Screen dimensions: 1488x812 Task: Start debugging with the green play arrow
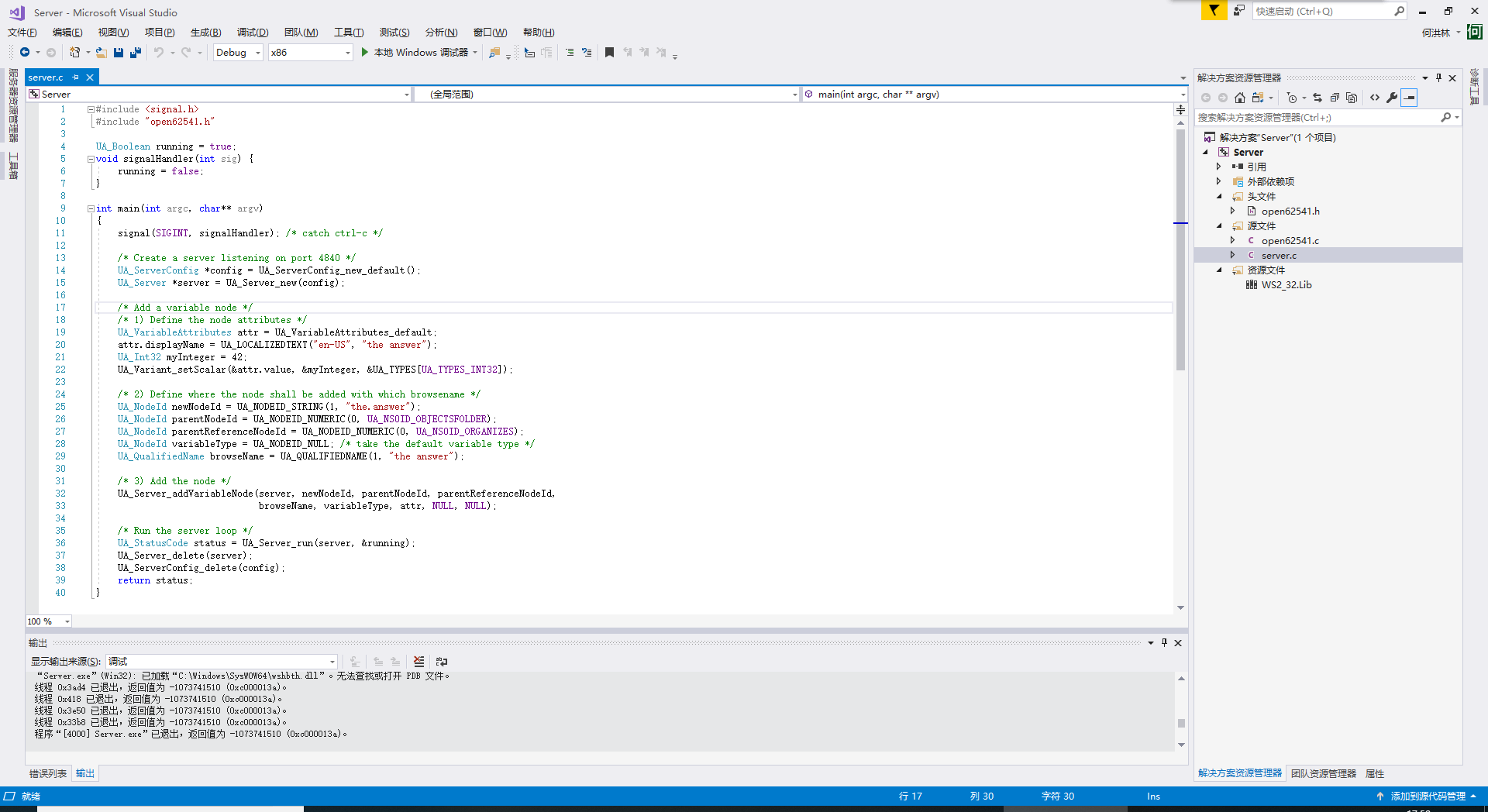click(364, 52)
